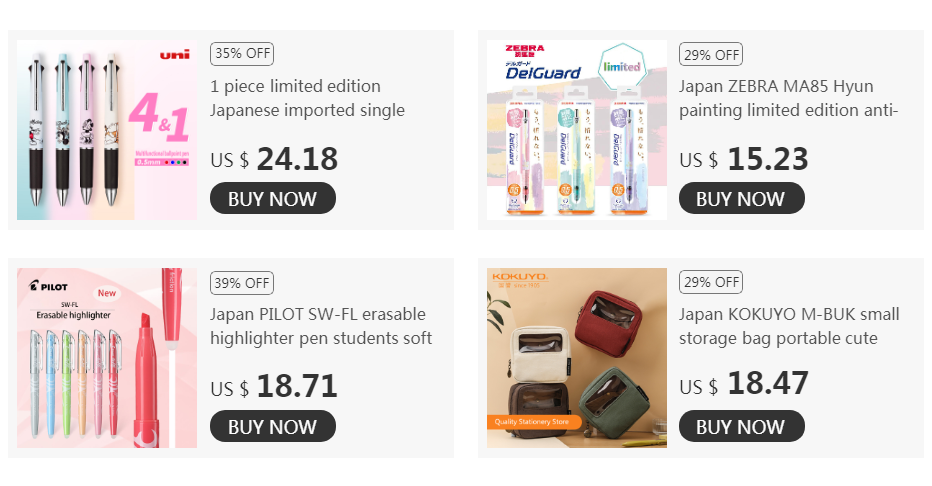This screenshot has width=932, height=486.
Task: Open the Kokuyo storage bag product image
Action: [577, 358]
